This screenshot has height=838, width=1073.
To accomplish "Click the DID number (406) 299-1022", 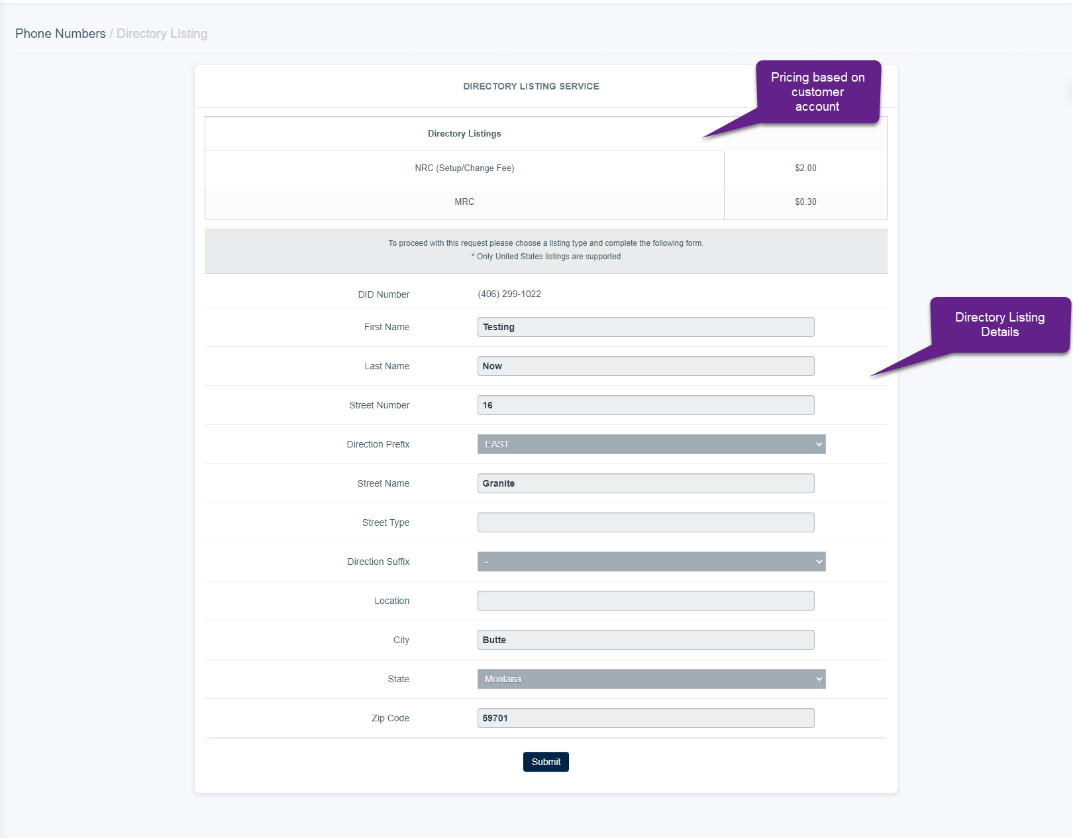I will [x=509, y=294].
